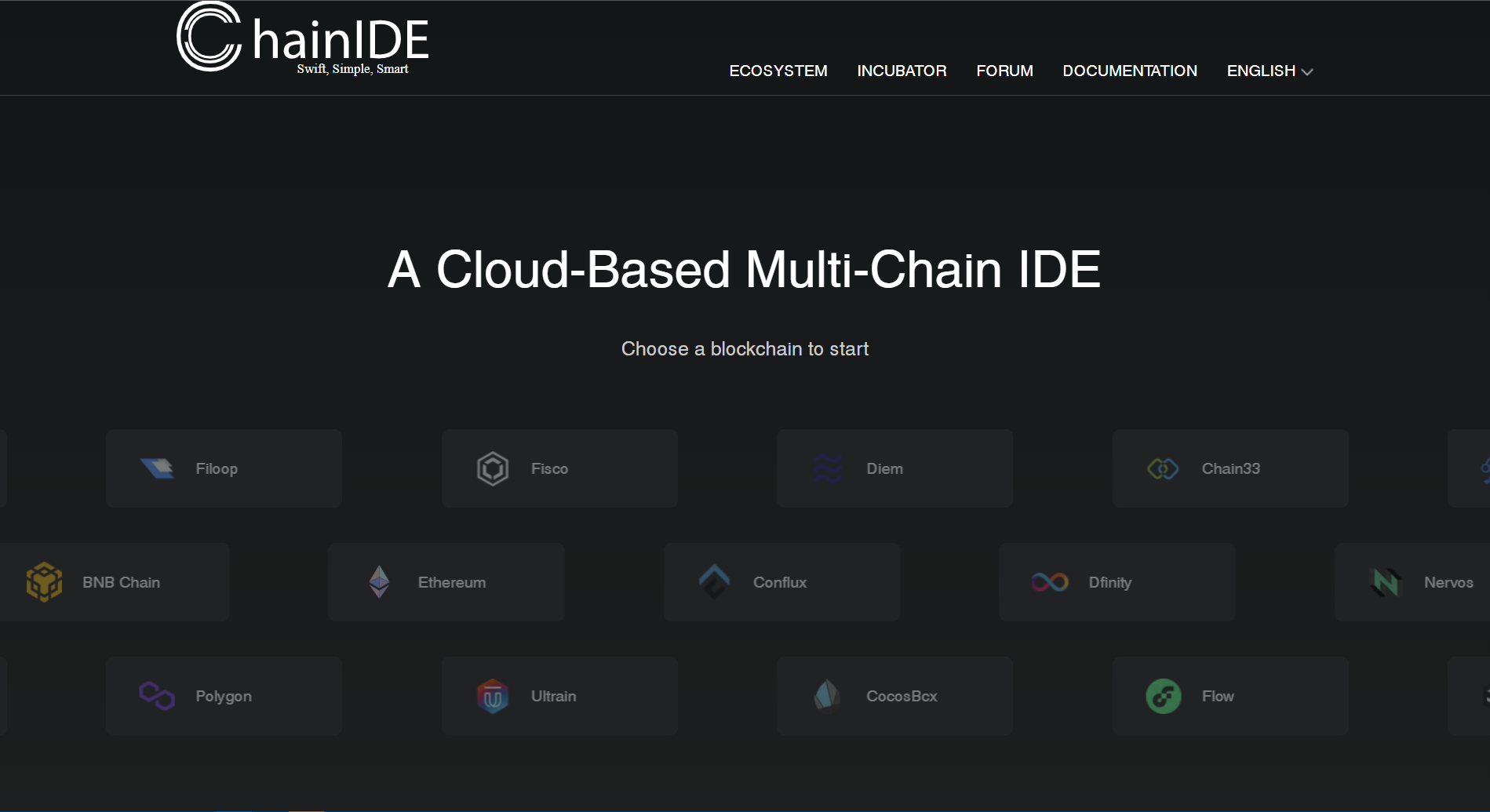Go to the Incubator page
This screenshot has width=1490, height=812.
pos(902,71)
